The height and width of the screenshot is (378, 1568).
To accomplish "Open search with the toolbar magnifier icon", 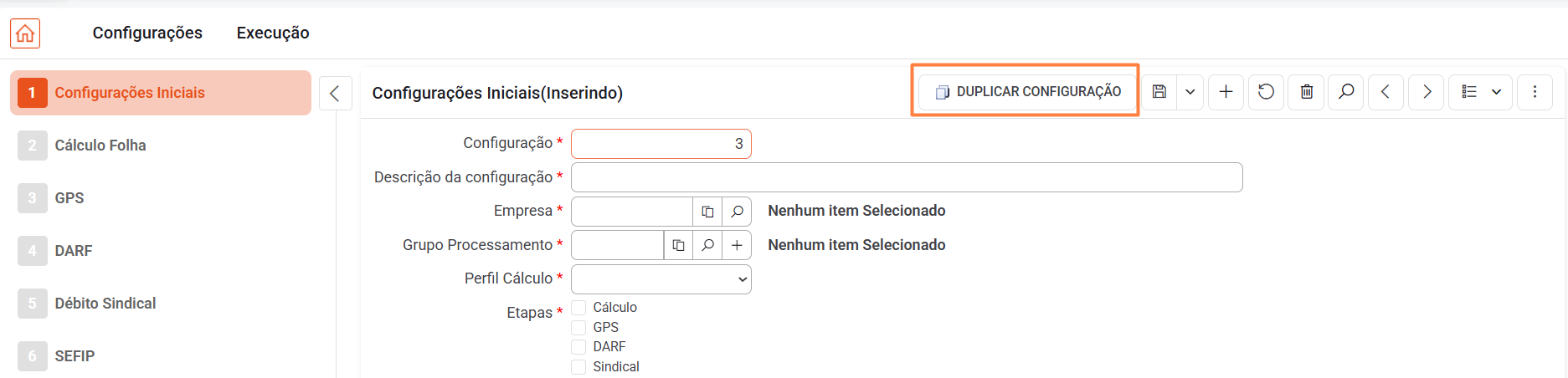I will [x=1346, y=92].
